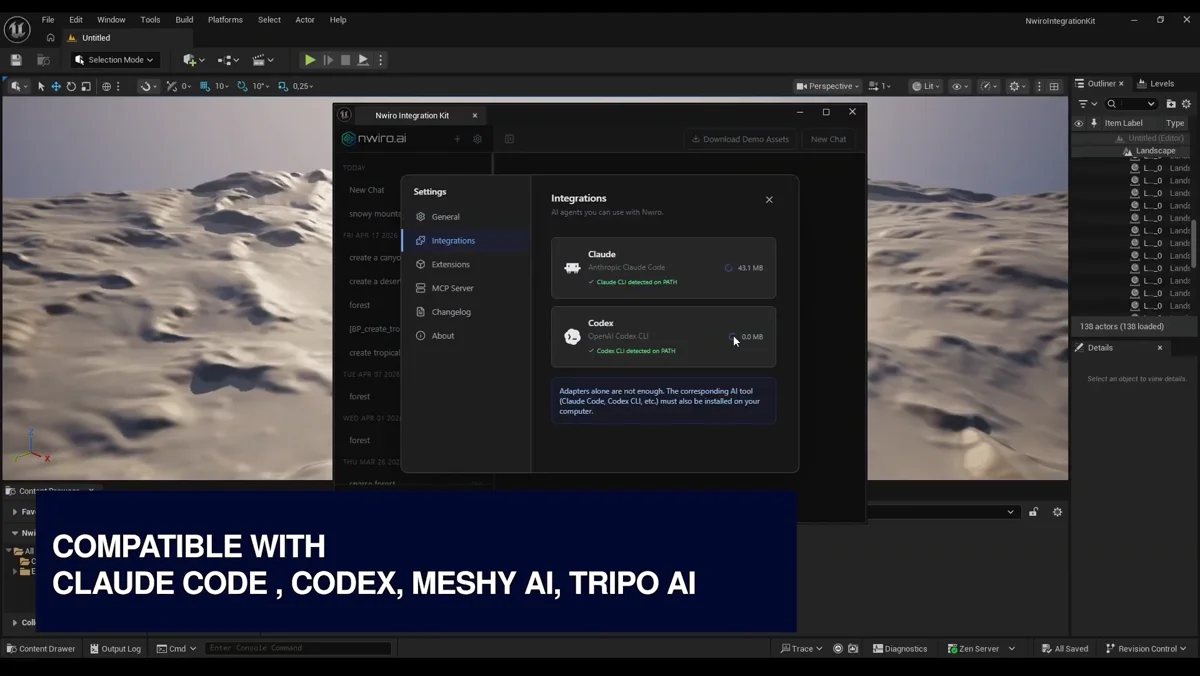Open the Add content (cube plus) dropdown
The image size is (1200, 676).
[x=193, y=60]
